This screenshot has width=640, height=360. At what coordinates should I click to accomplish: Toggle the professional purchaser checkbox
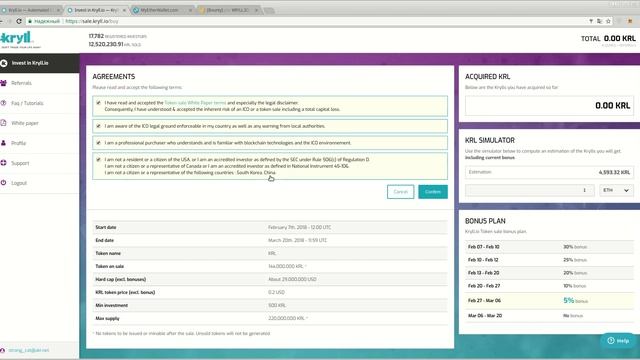coord(98,143)
